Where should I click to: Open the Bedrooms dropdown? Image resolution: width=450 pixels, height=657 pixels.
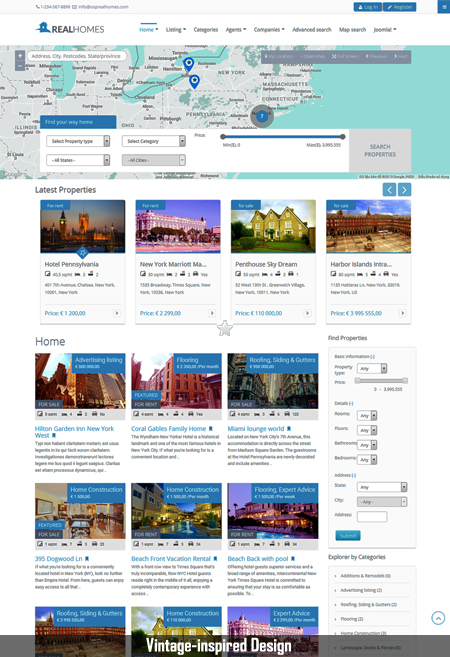[367, 460]
